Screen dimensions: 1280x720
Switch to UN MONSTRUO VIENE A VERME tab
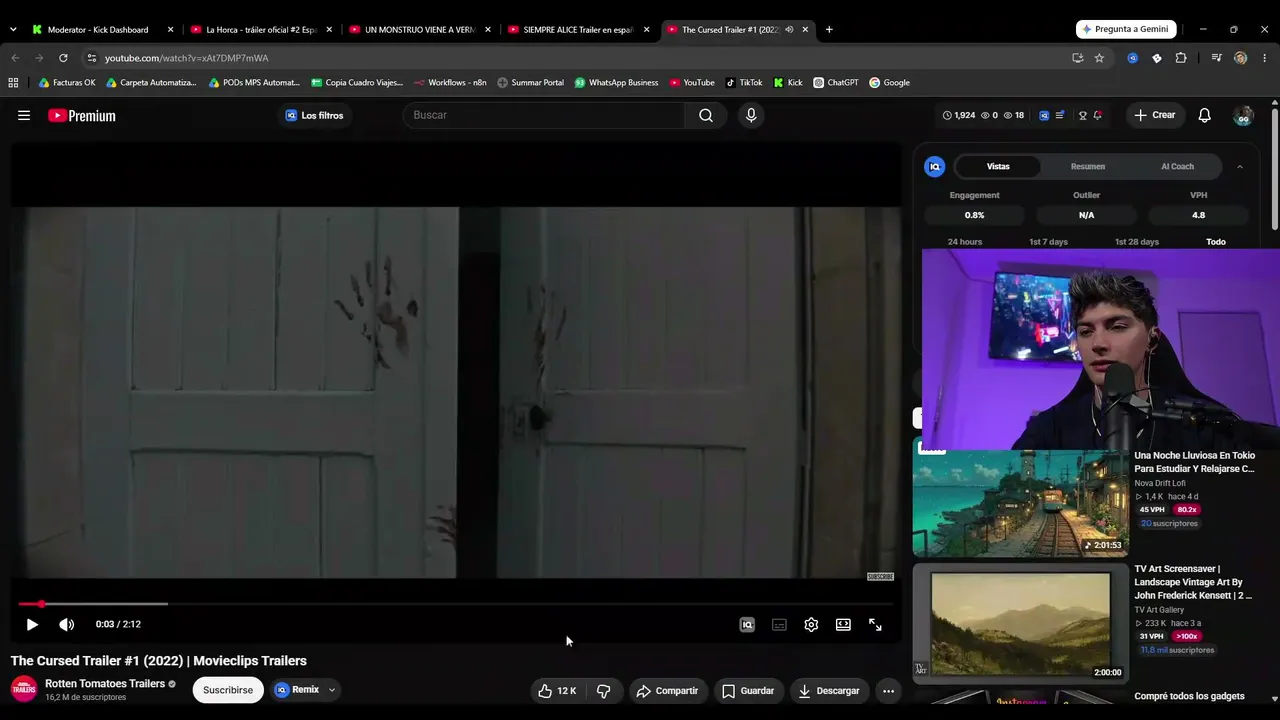pyautogui.click(x=420, y=30)
